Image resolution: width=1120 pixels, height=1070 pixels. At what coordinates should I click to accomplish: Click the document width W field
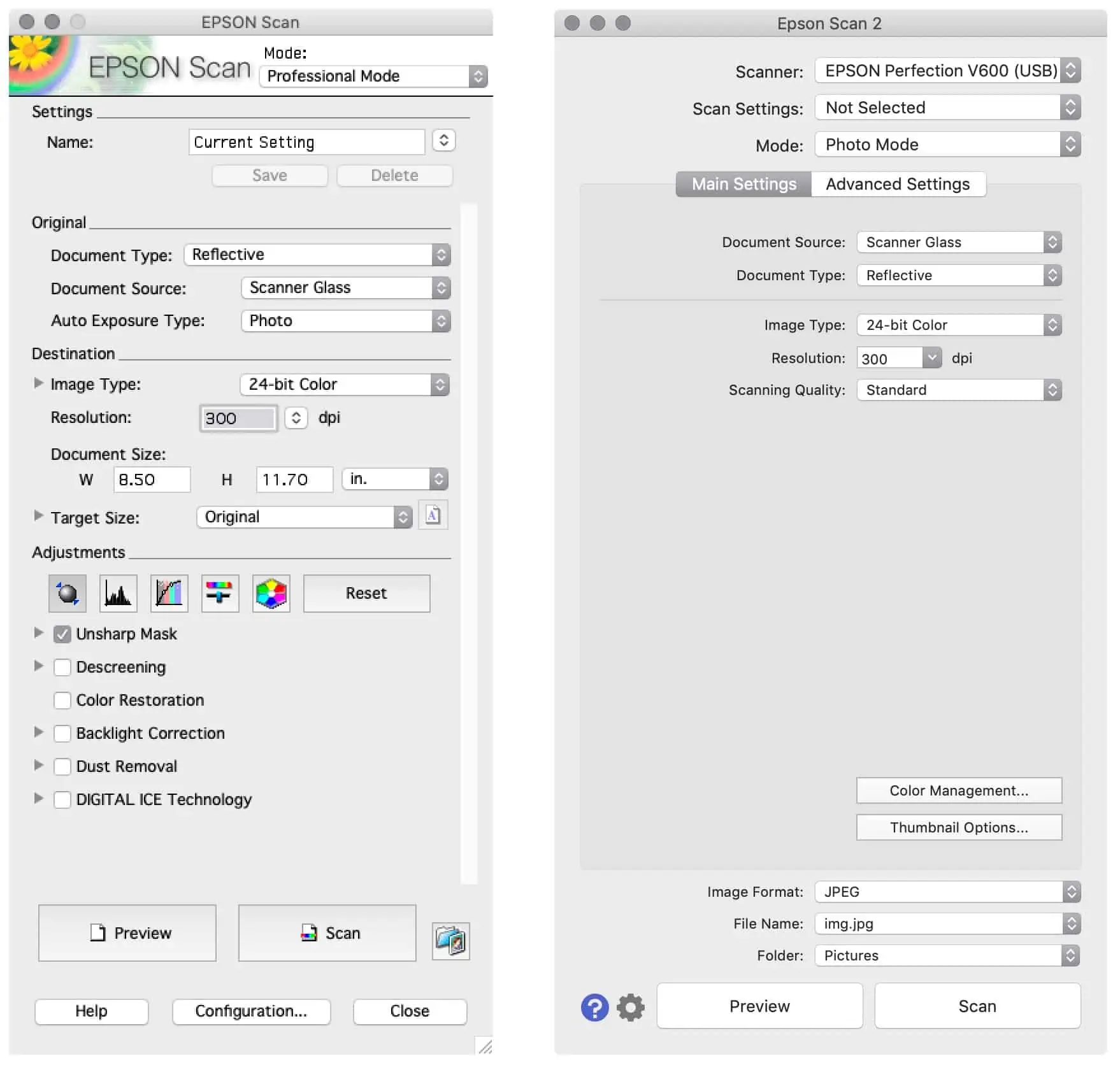point(152,480)
